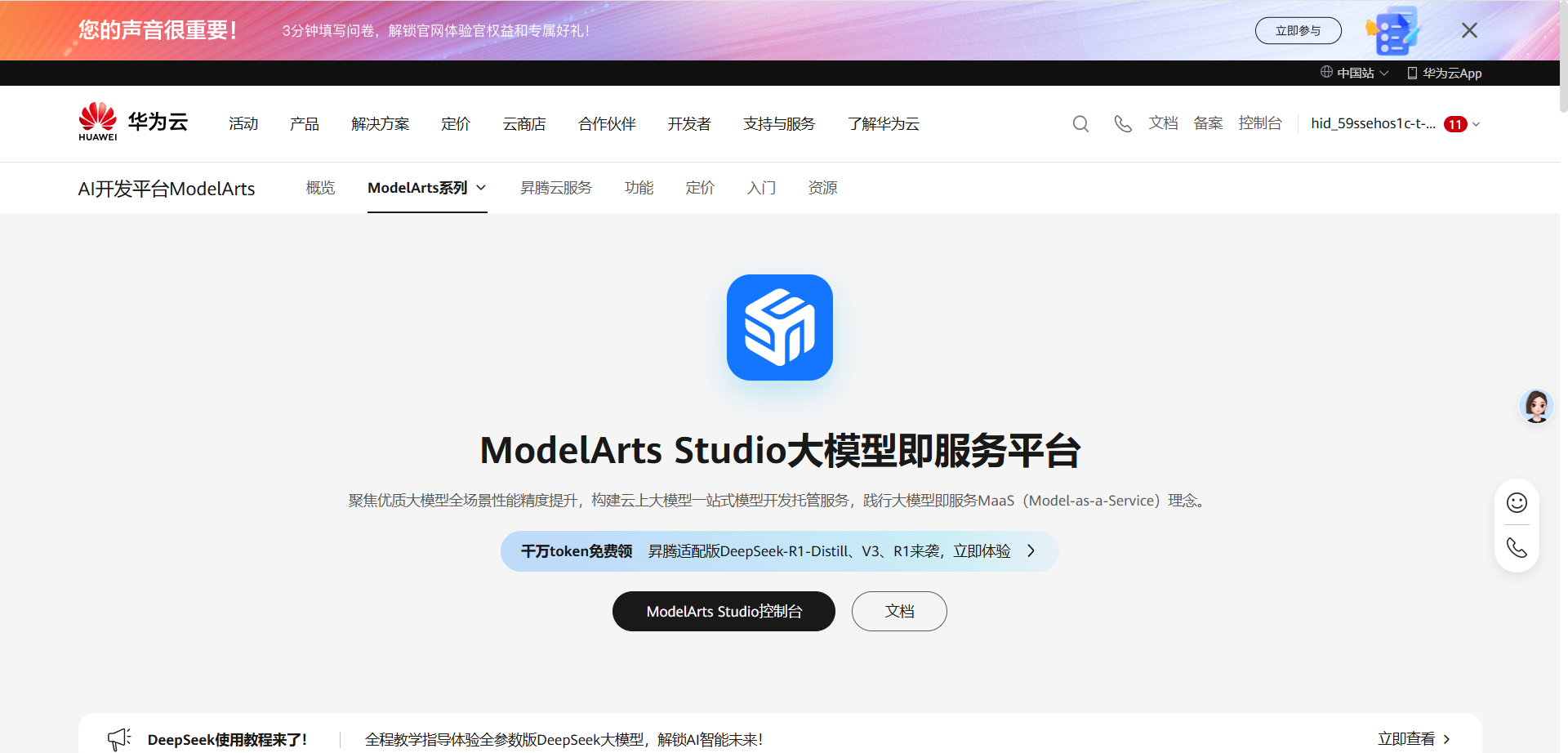1568x753 pixels.
Task: Open the 华为云App link
Action: (x=1444, y=73)
